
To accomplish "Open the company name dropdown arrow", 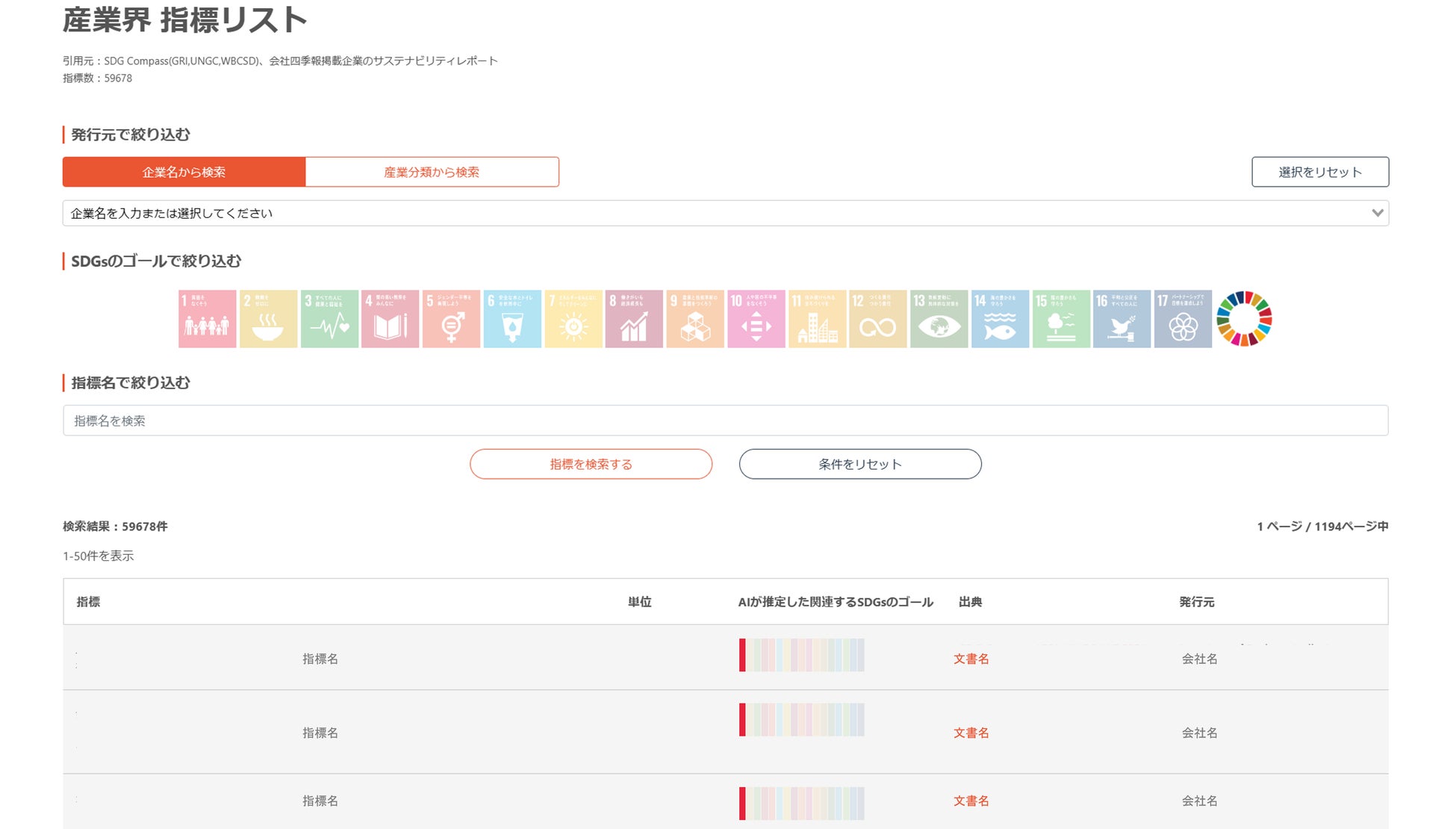I will (x=1377, y=213).
